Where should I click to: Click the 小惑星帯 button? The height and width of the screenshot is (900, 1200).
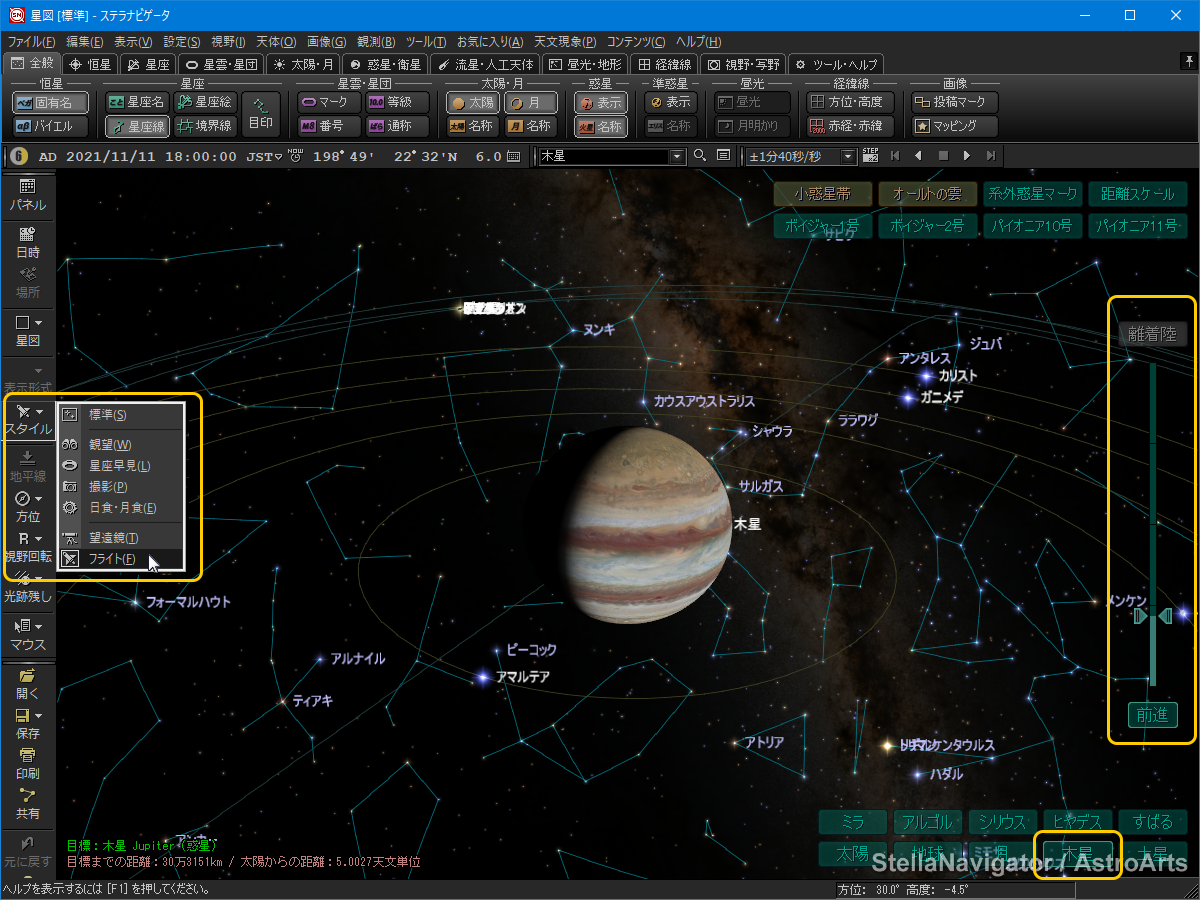click(x=822, y=194)
